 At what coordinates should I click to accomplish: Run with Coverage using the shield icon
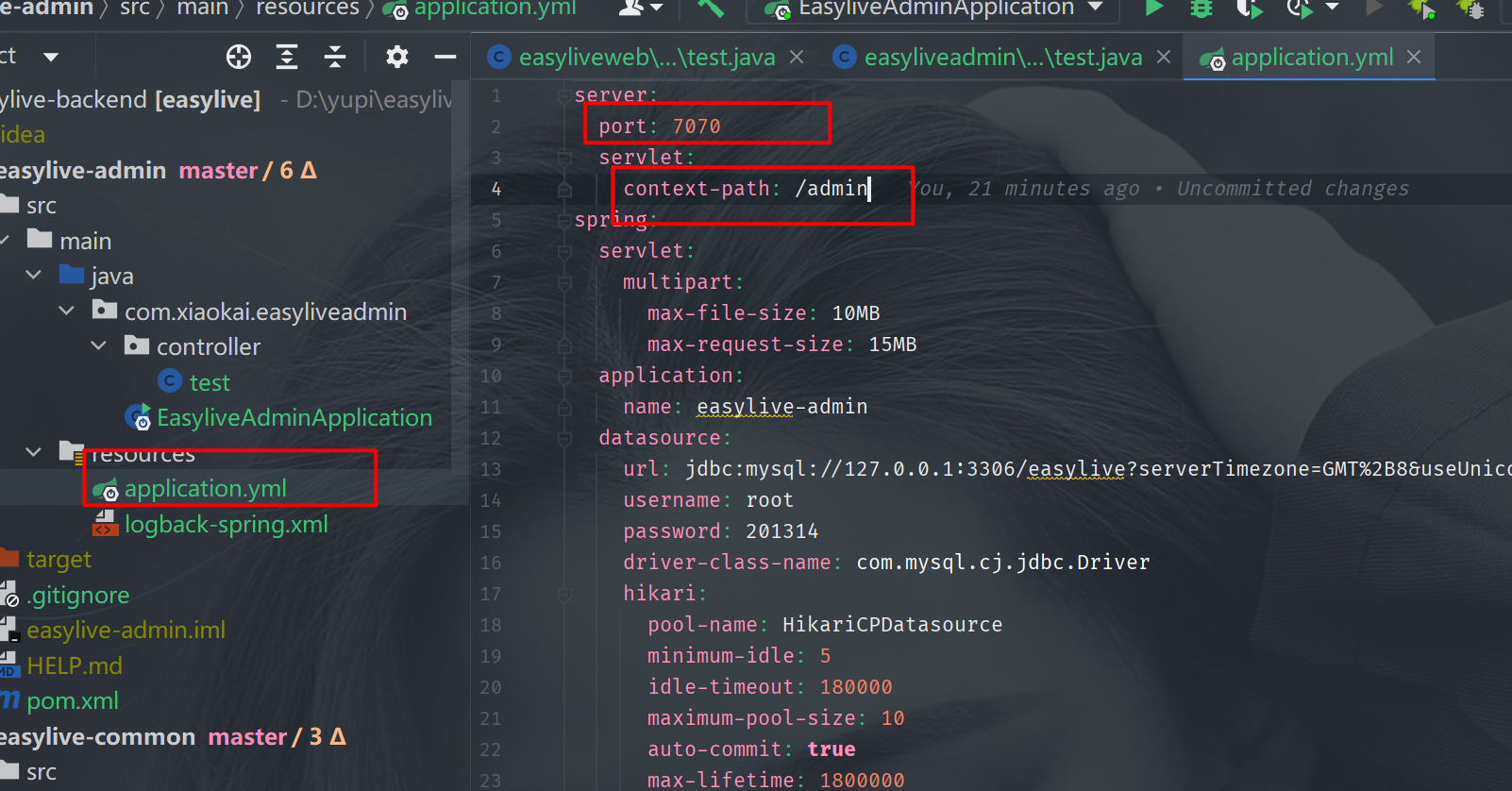coord(1248,8)
